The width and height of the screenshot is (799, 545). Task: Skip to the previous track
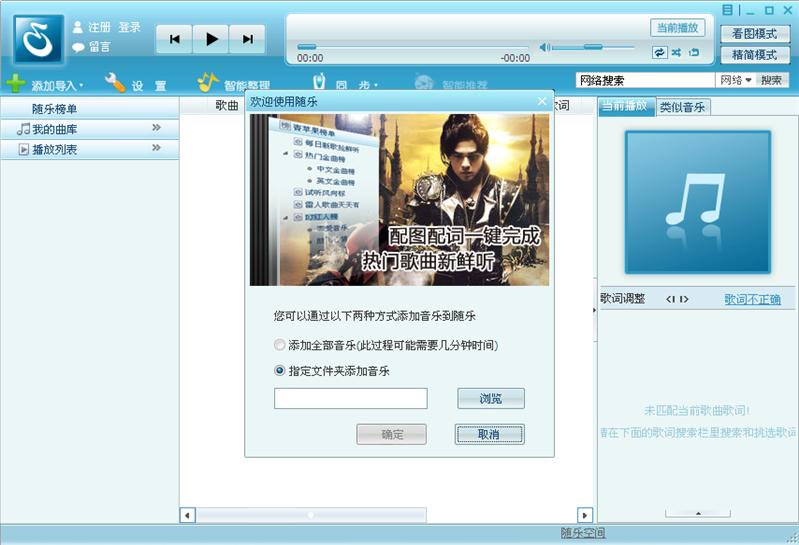pyautogui.click(x=174, y=39)
